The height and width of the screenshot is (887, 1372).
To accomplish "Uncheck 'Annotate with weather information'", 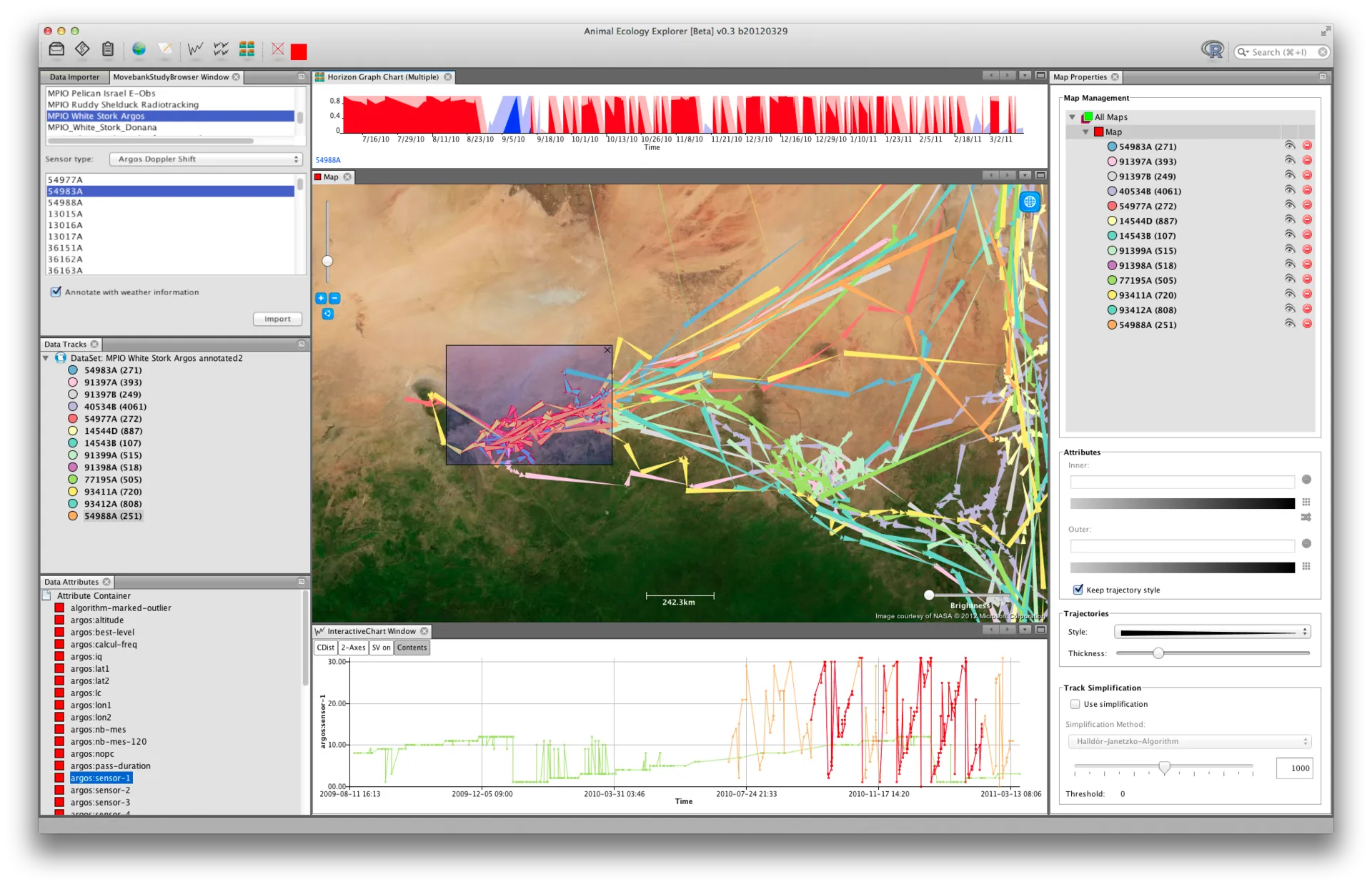I will tap(56, 292).
